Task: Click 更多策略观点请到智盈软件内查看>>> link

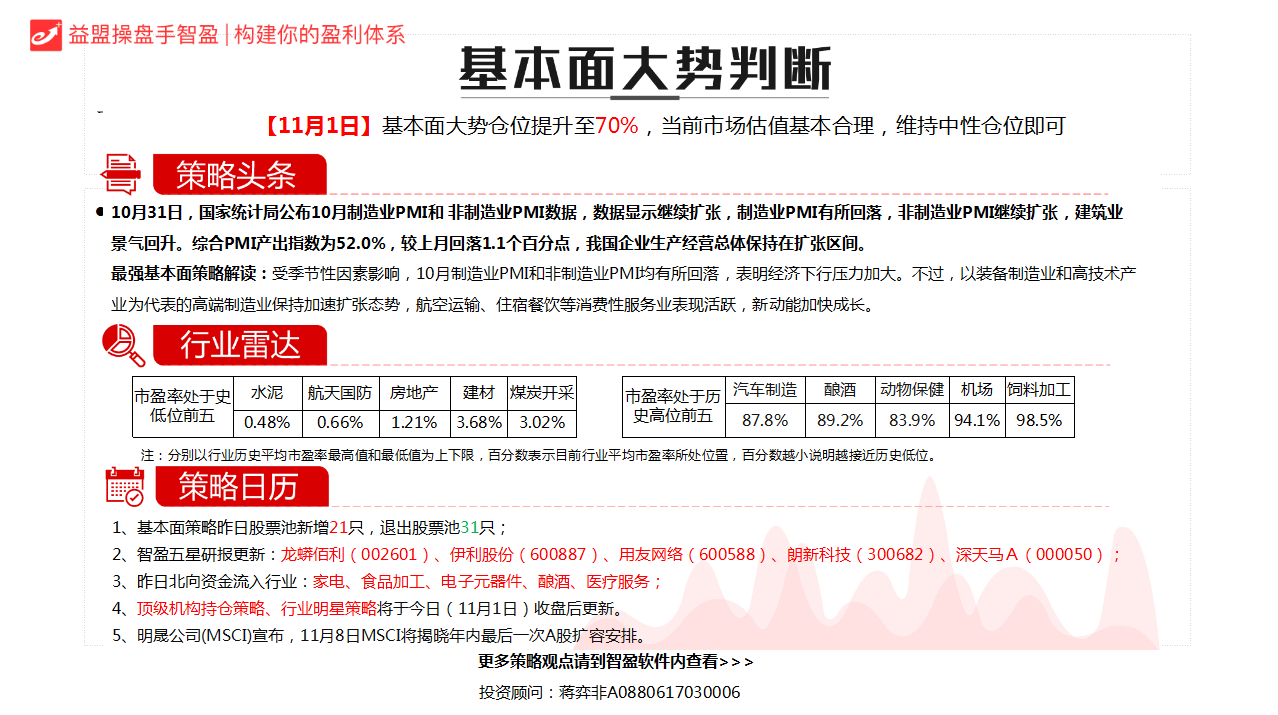Action: (615, 662)
